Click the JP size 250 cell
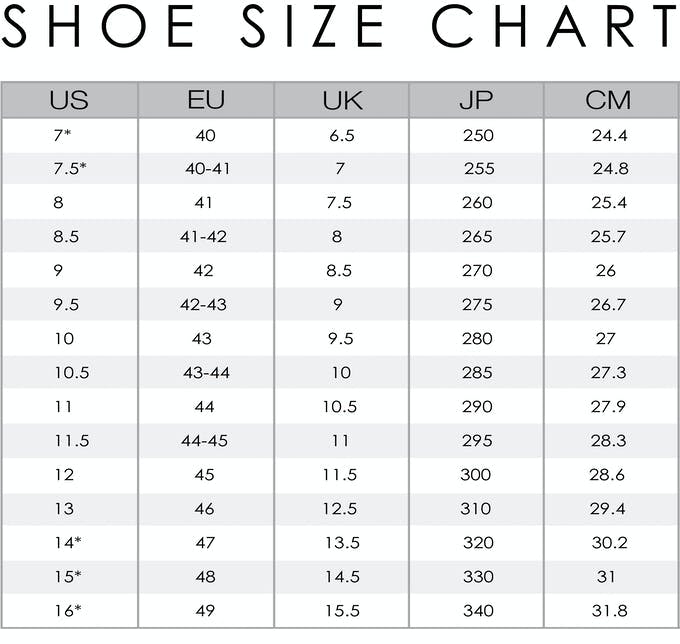Viewport: 680px width, 644px height. pyautogui.click(x=477, y=134)
